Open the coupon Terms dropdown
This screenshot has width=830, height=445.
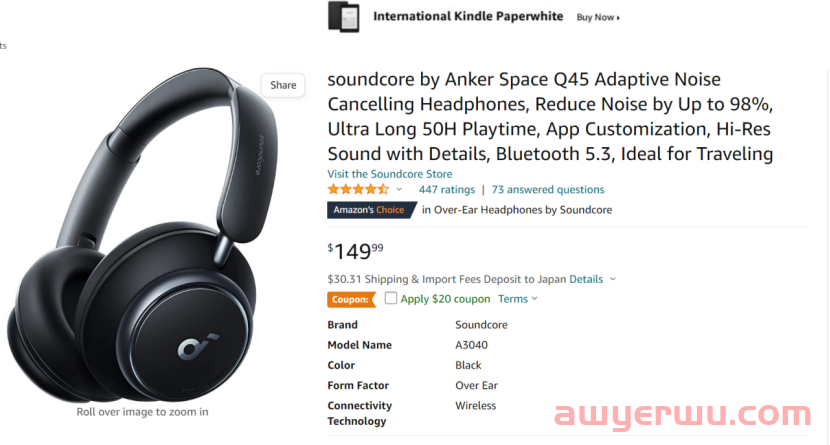click(518, 299)
